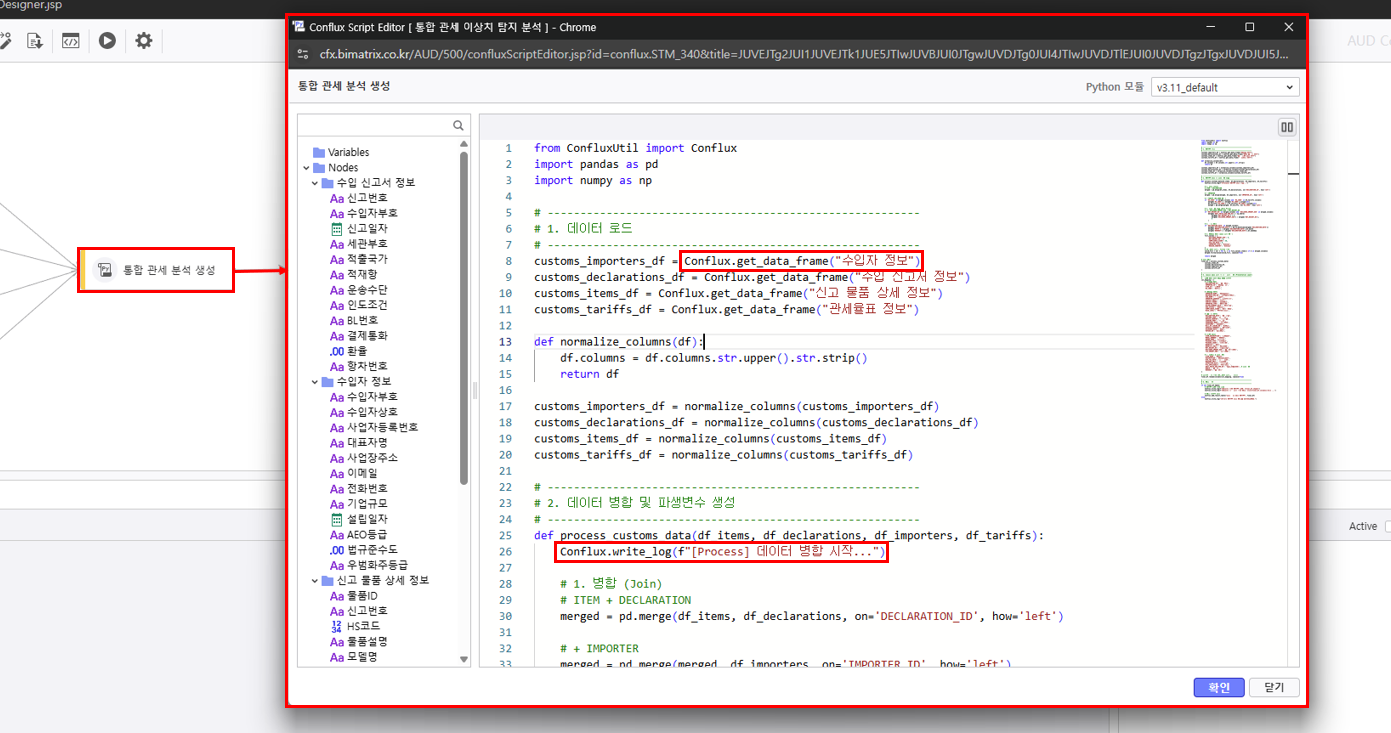Viewport: 1391px width, 733px height.
Task: Click the document export toolbar icon
Action: point(35,41)
